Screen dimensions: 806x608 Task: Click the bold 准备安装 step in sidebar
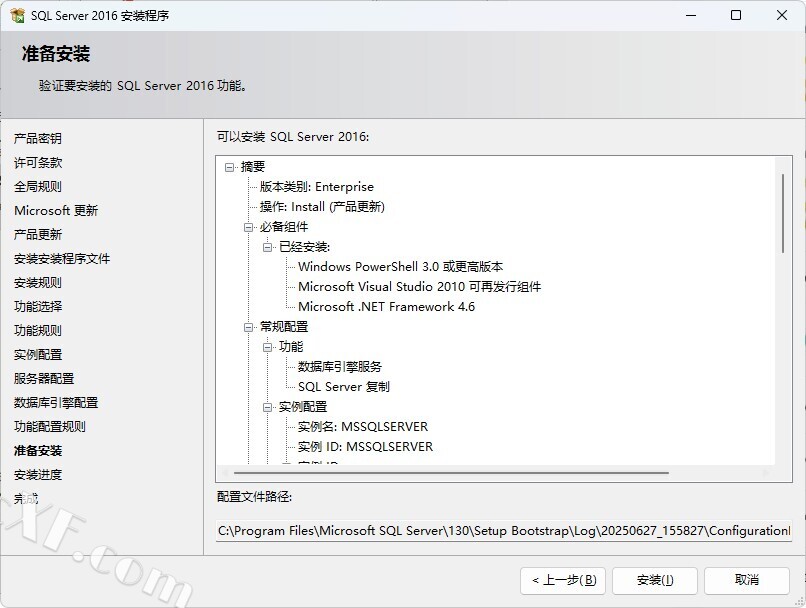coord(38,451)
